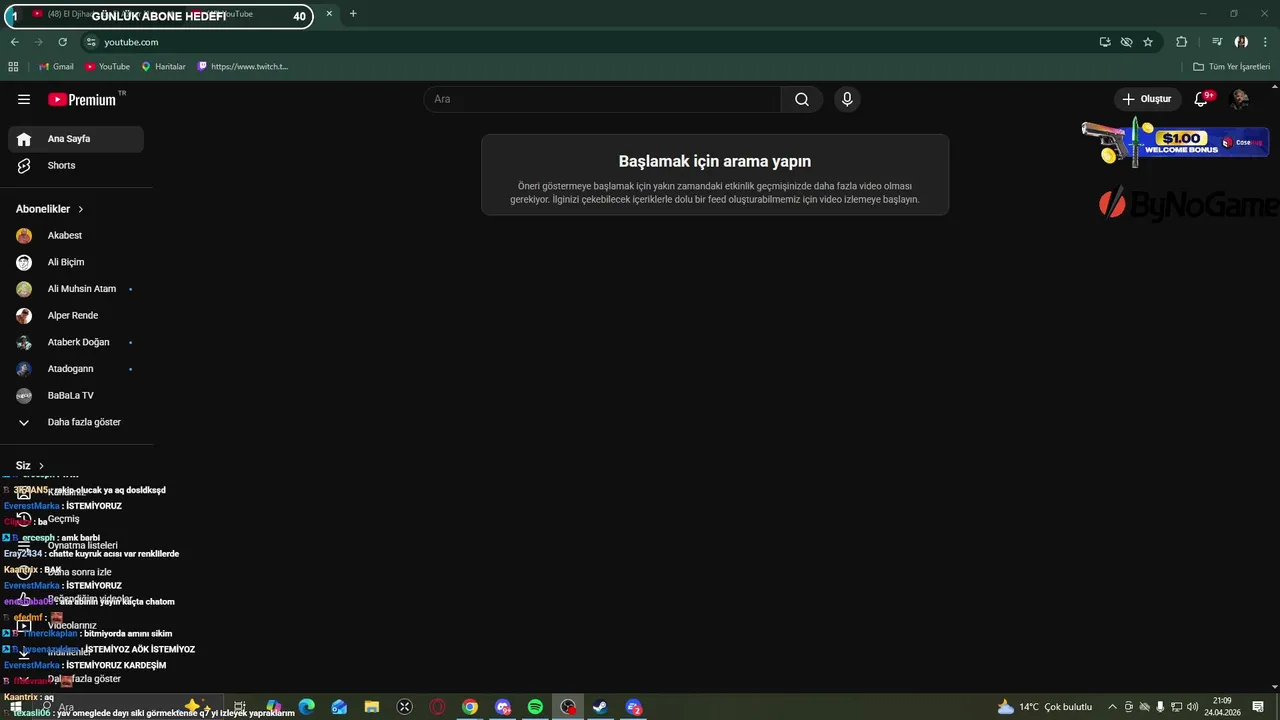Open the notifications bell
This screenshot has height=720, width=1280.
click(x=1202, y=99)
